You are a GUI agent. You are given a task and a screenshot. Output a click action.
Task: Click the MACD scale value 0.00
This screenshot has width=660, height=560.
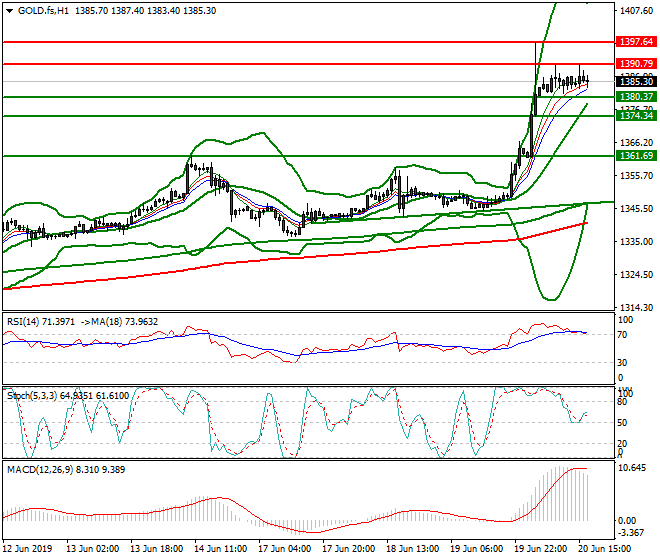pyautogui.click(x=627, y=521)
